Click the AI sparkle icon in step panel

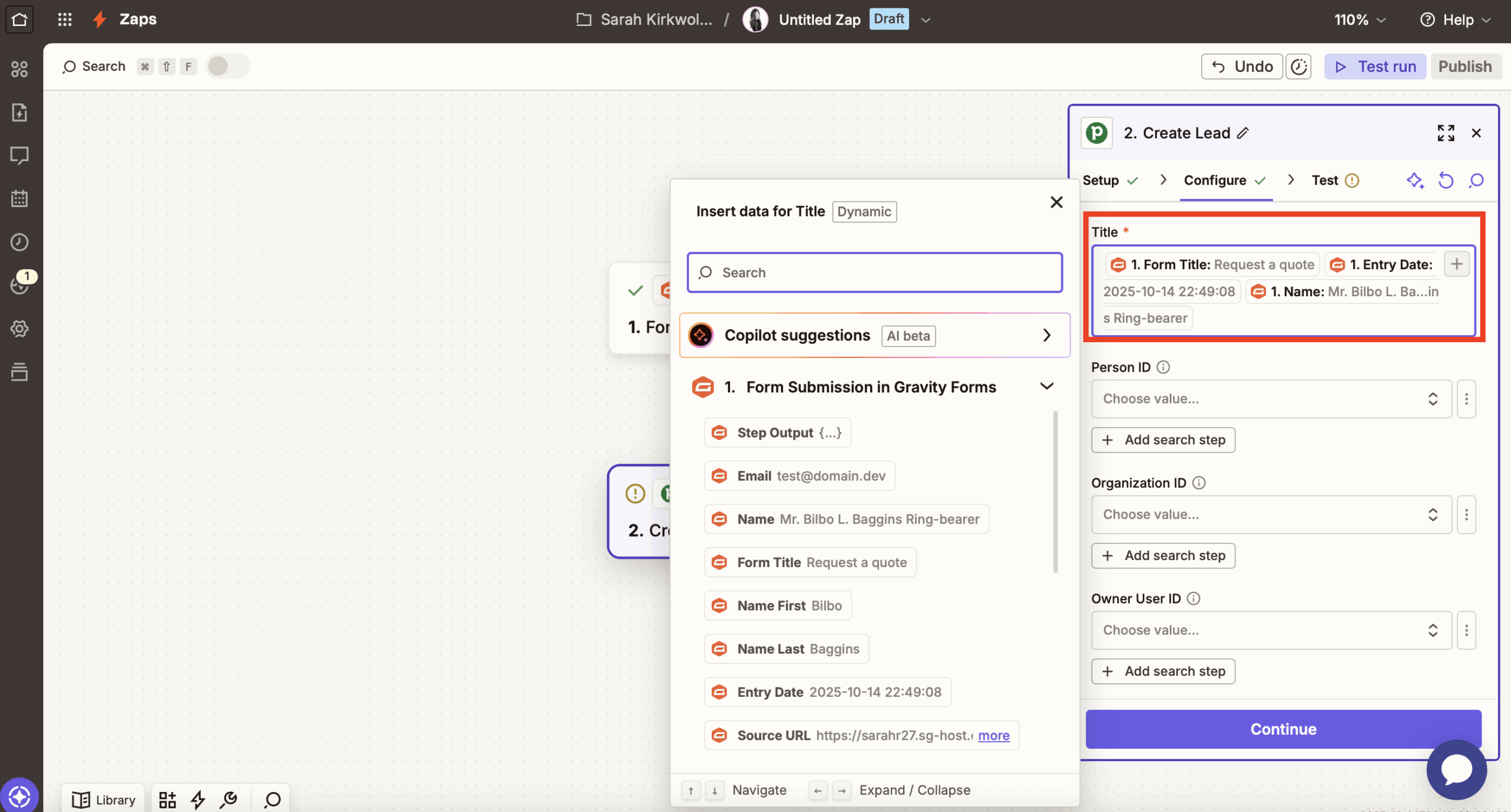pyautogui.click(x=1415, y=180)
